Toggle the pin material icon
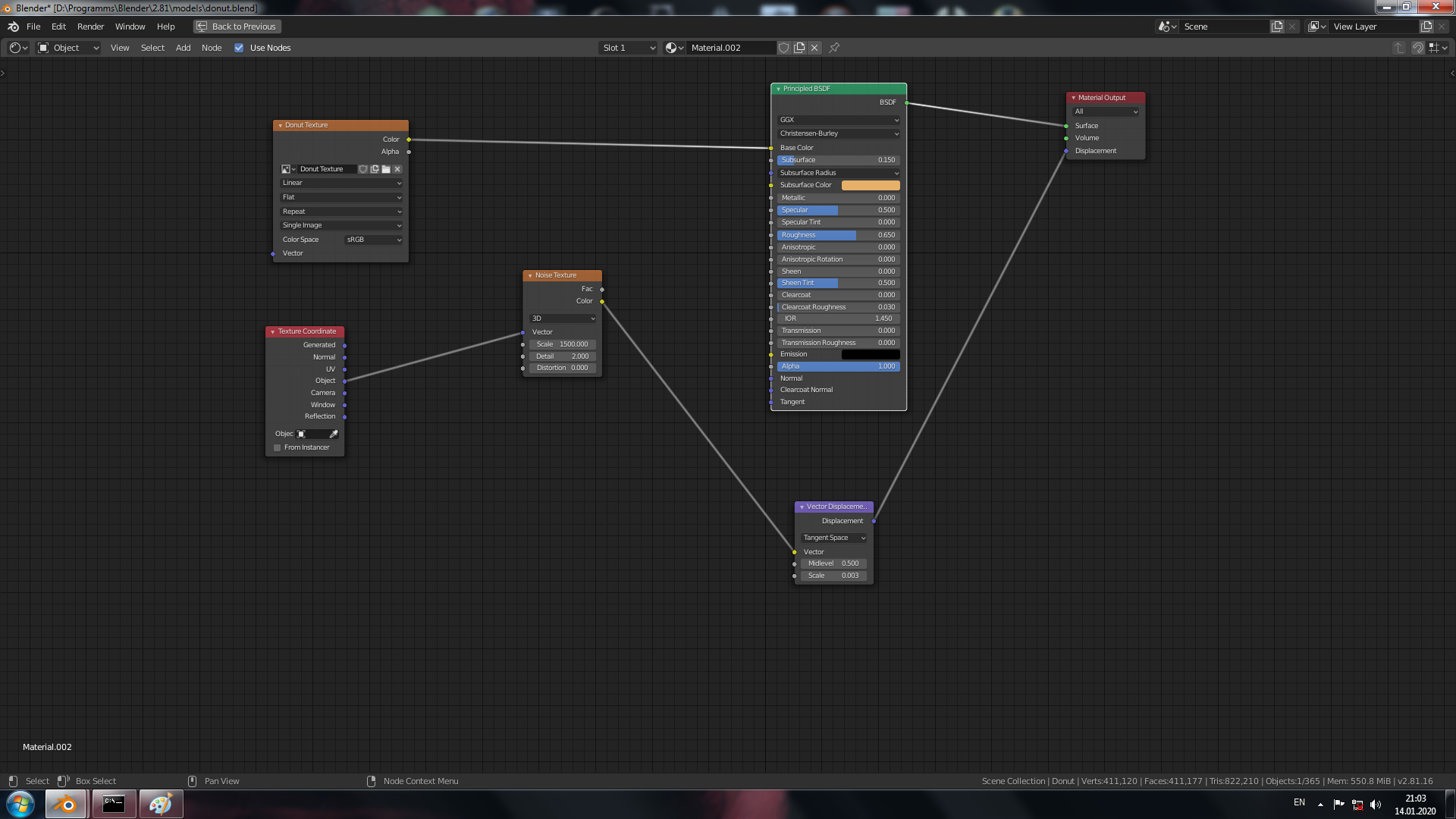The image size is (1456, 819). [834, 48]
